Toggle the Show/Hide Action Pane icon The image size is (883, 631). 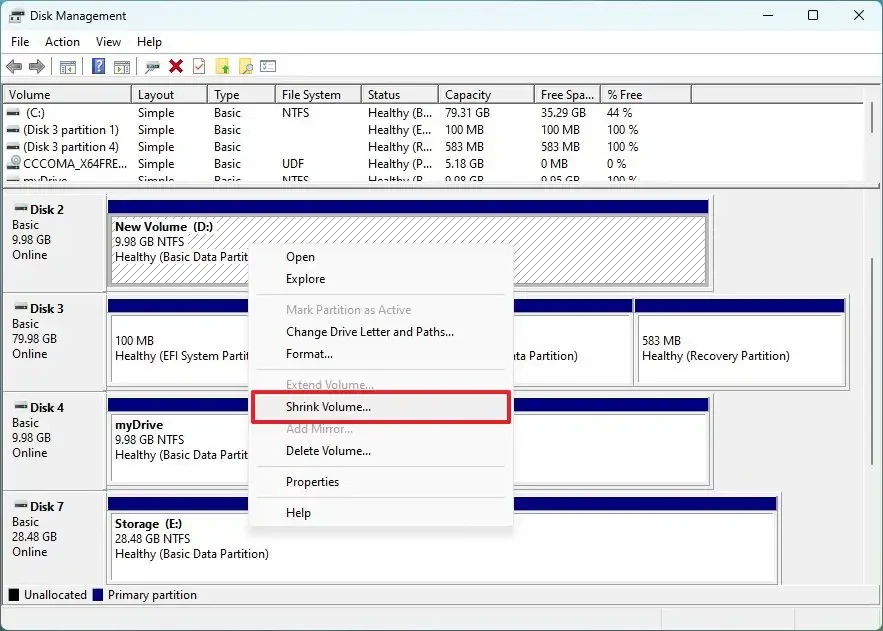tap(121, 68)
